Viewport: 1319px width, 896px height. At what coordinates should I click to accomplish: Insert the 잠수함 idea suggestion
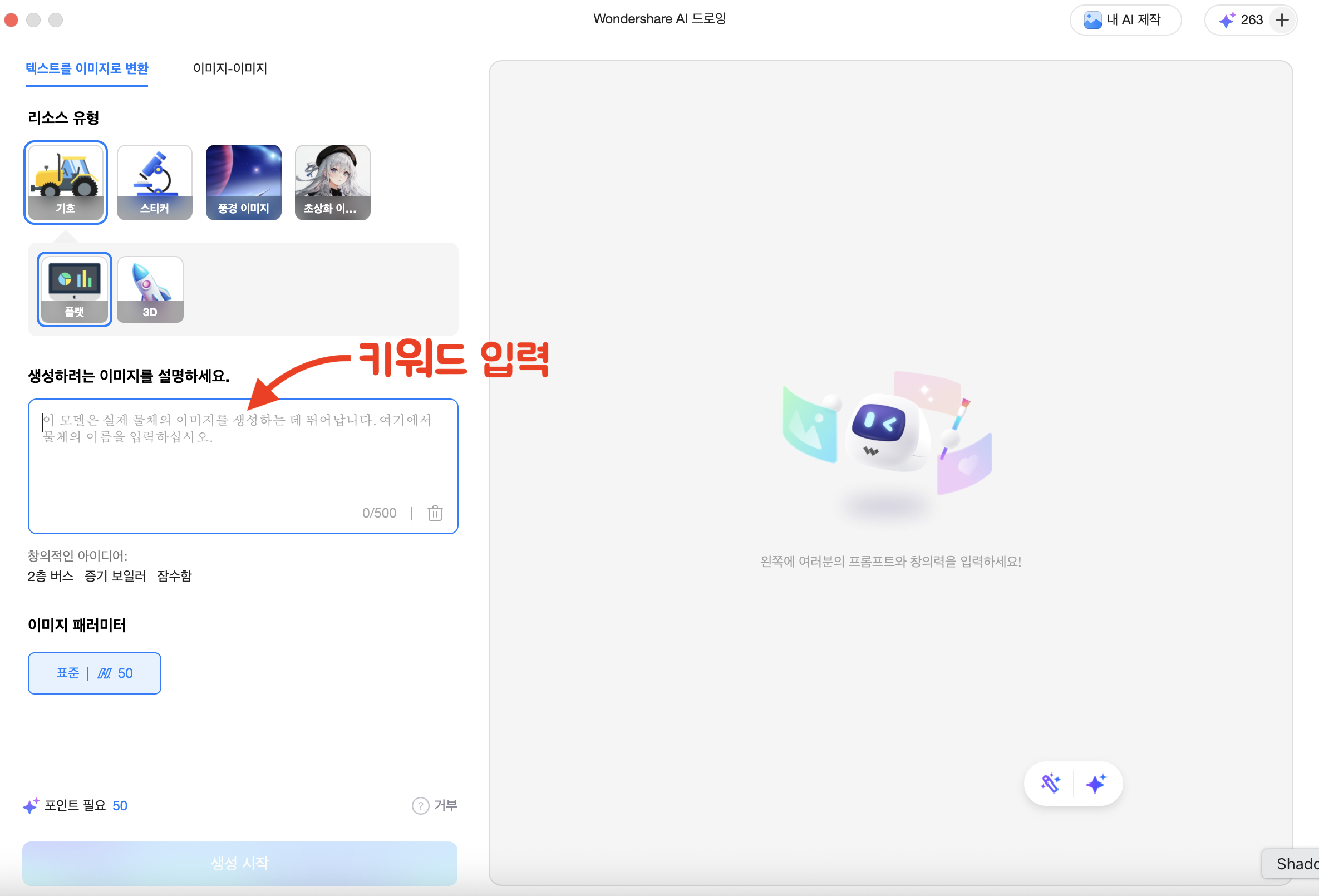pos(174,576)
